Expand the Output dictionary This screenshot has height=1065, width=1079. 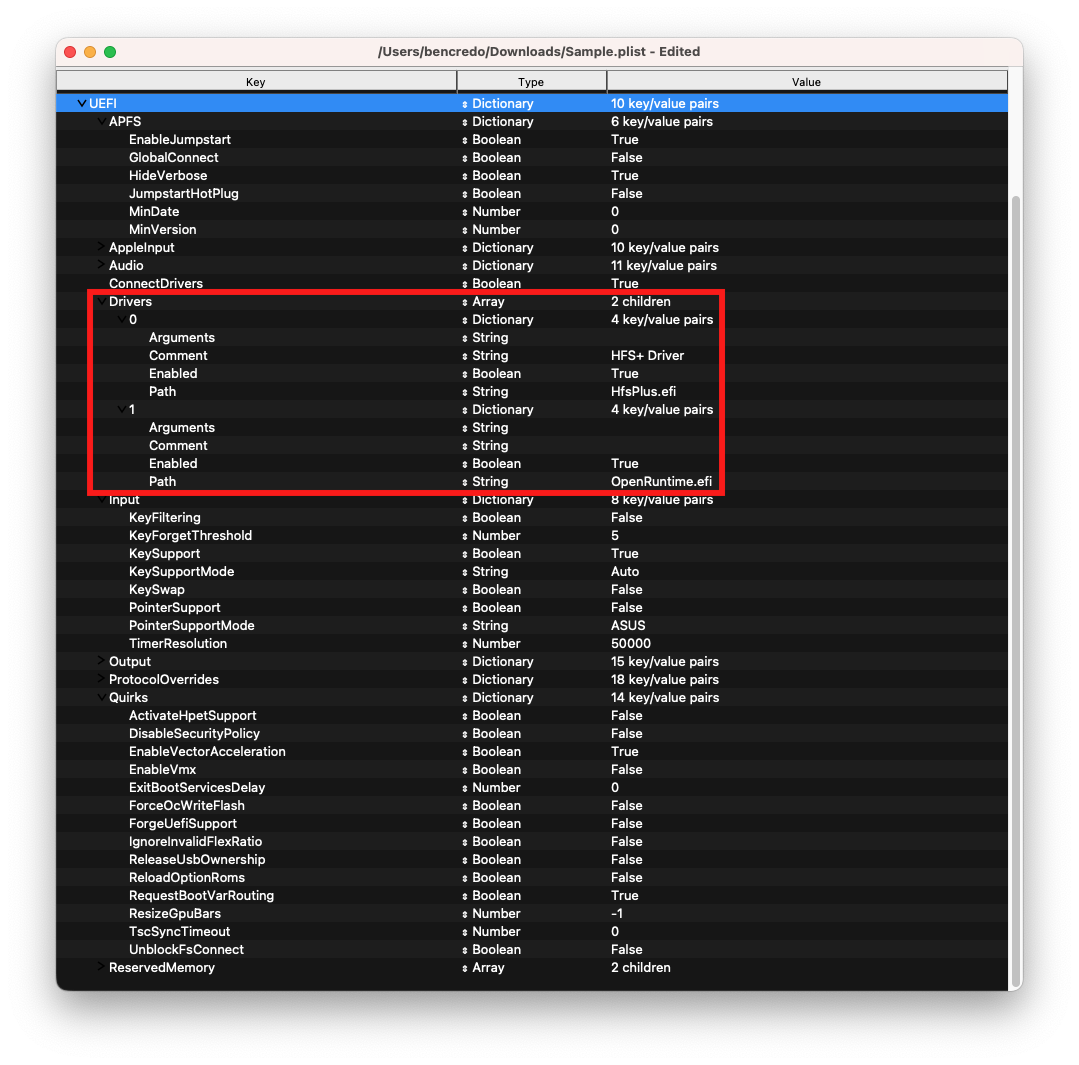(x=99, y=661)
